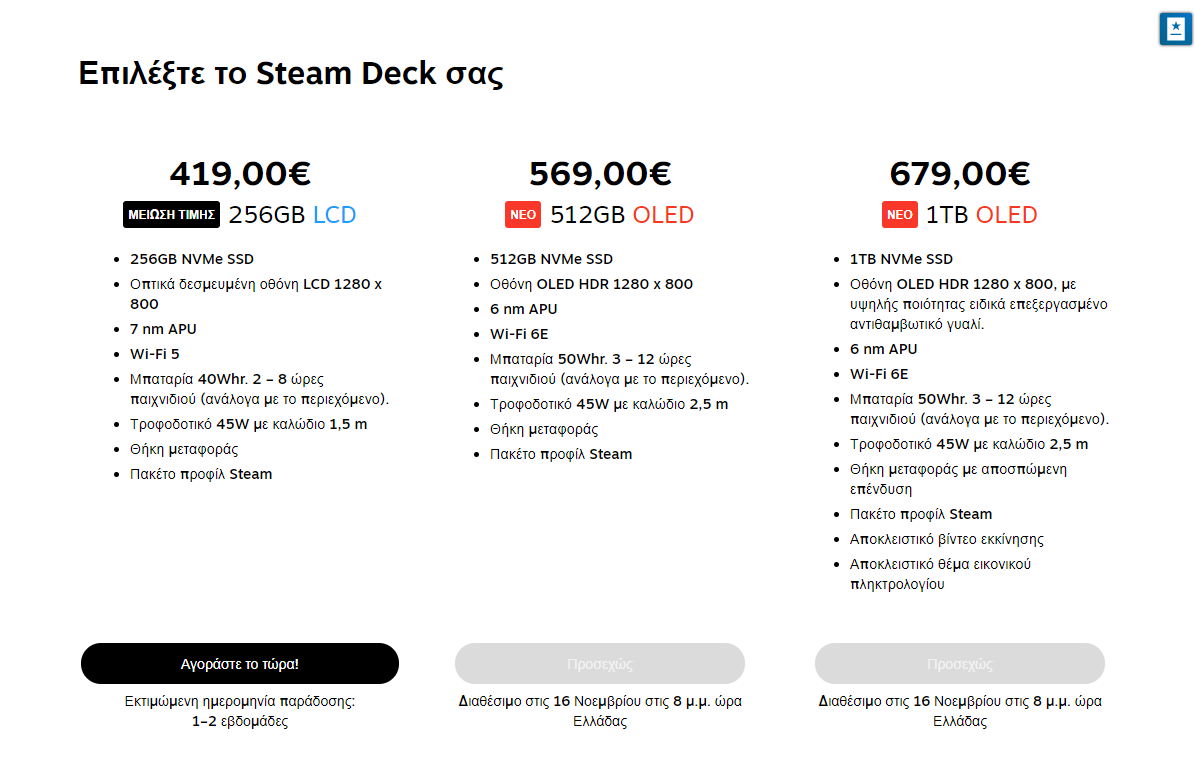Click the Προσεχώς button under 1TB model
Image resolution: width=1195 pixels, height=776 pixels.
(960, 663)
